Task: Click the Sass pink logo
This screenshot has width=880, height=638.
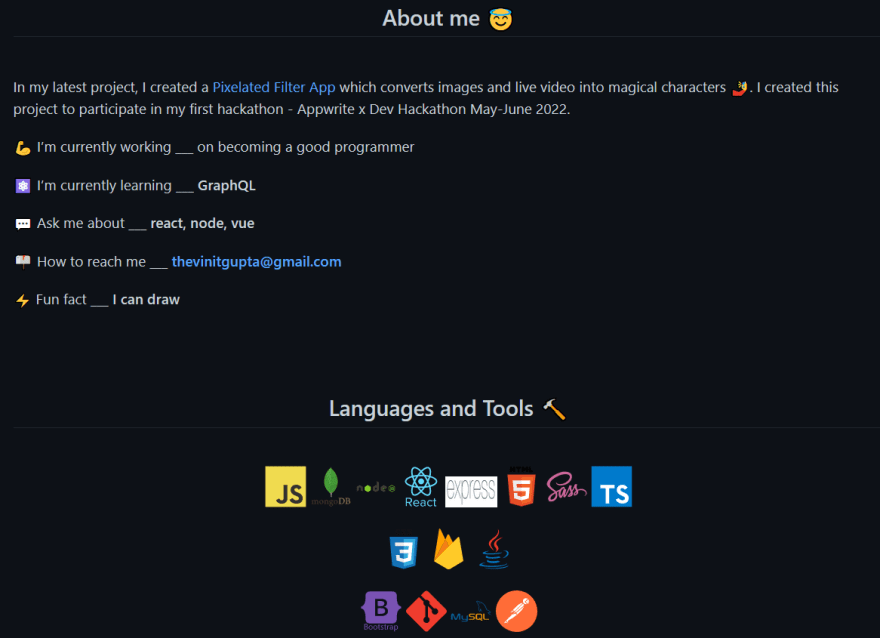Action: tap(566, 486)
